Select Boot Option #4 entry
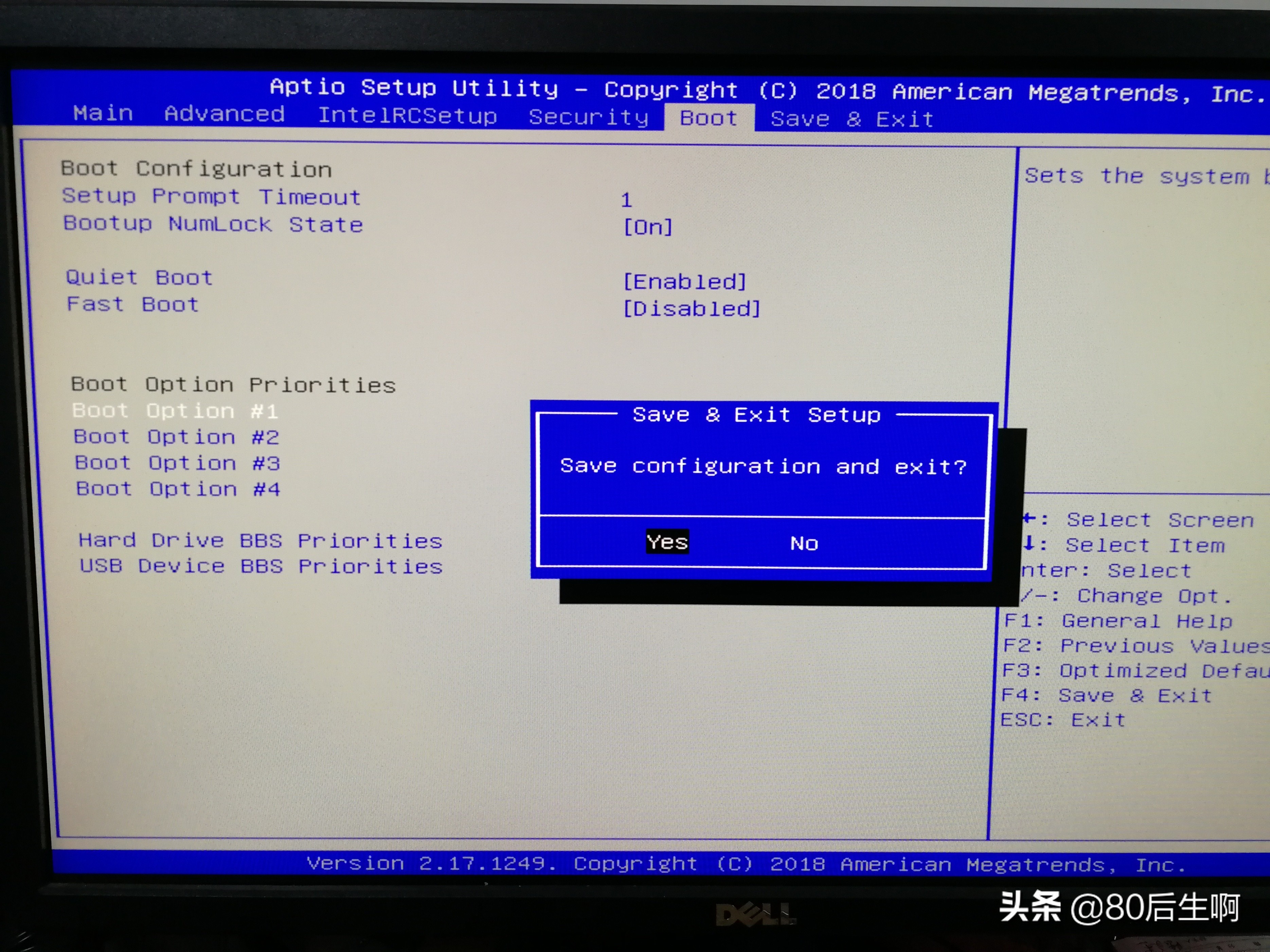Viewport: 1270px width, 952px height. 178,489
